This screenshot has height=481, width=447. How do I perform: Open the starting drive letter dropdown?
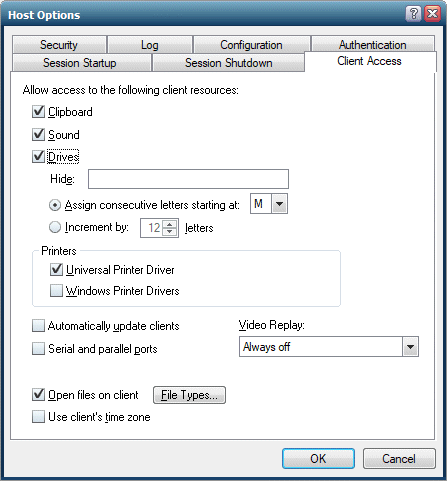click(279, 204)
